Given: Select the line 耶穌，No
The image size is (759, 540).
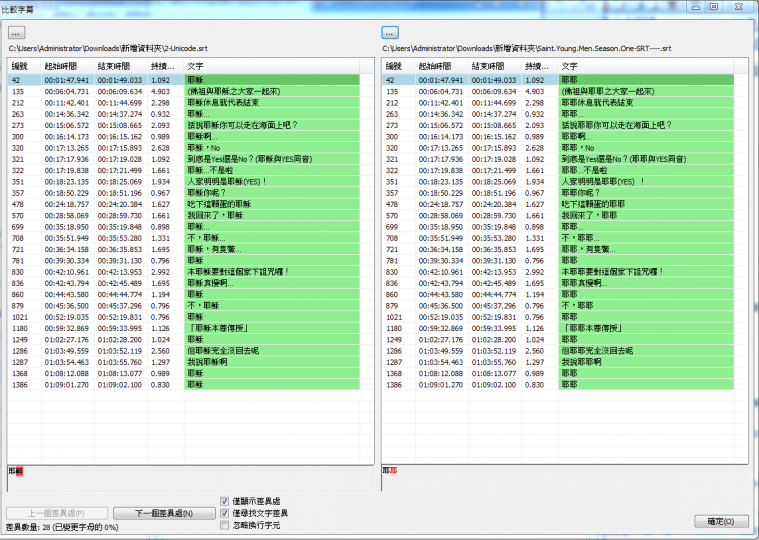Looking at the screenshot, I should (x=183, y=148).
